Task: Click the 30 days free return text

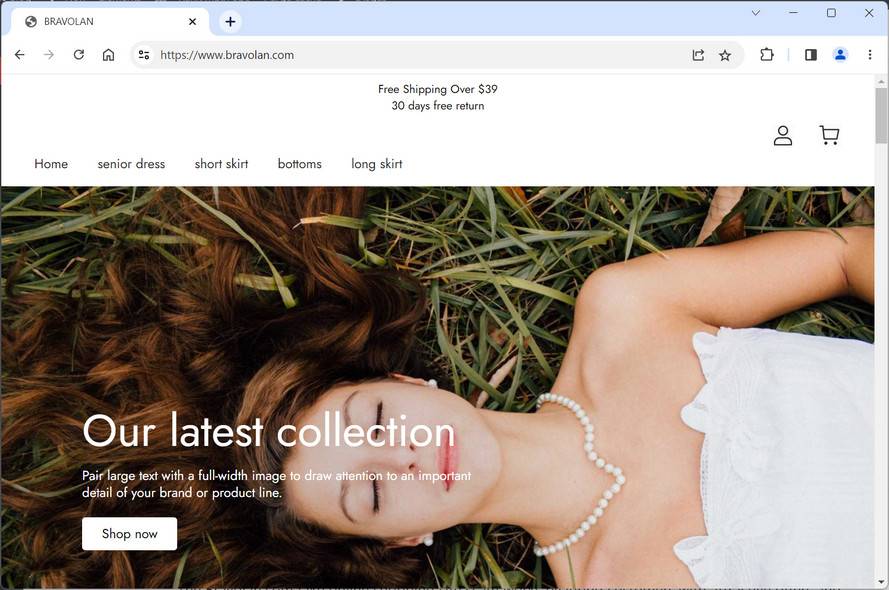Action: [438, 105]
